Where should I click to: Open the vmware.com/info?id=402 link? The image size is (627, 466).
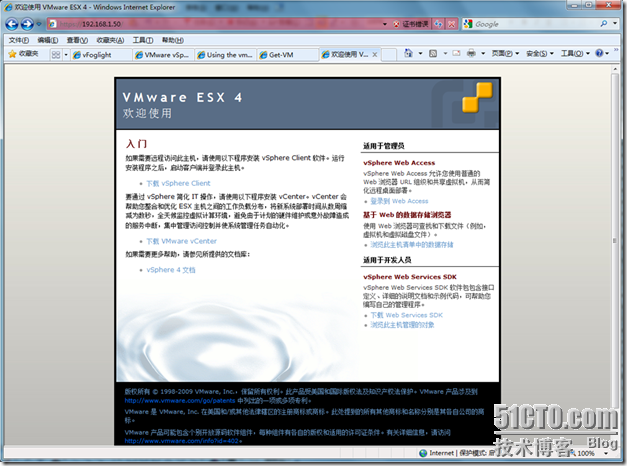(x=182, y=441)
